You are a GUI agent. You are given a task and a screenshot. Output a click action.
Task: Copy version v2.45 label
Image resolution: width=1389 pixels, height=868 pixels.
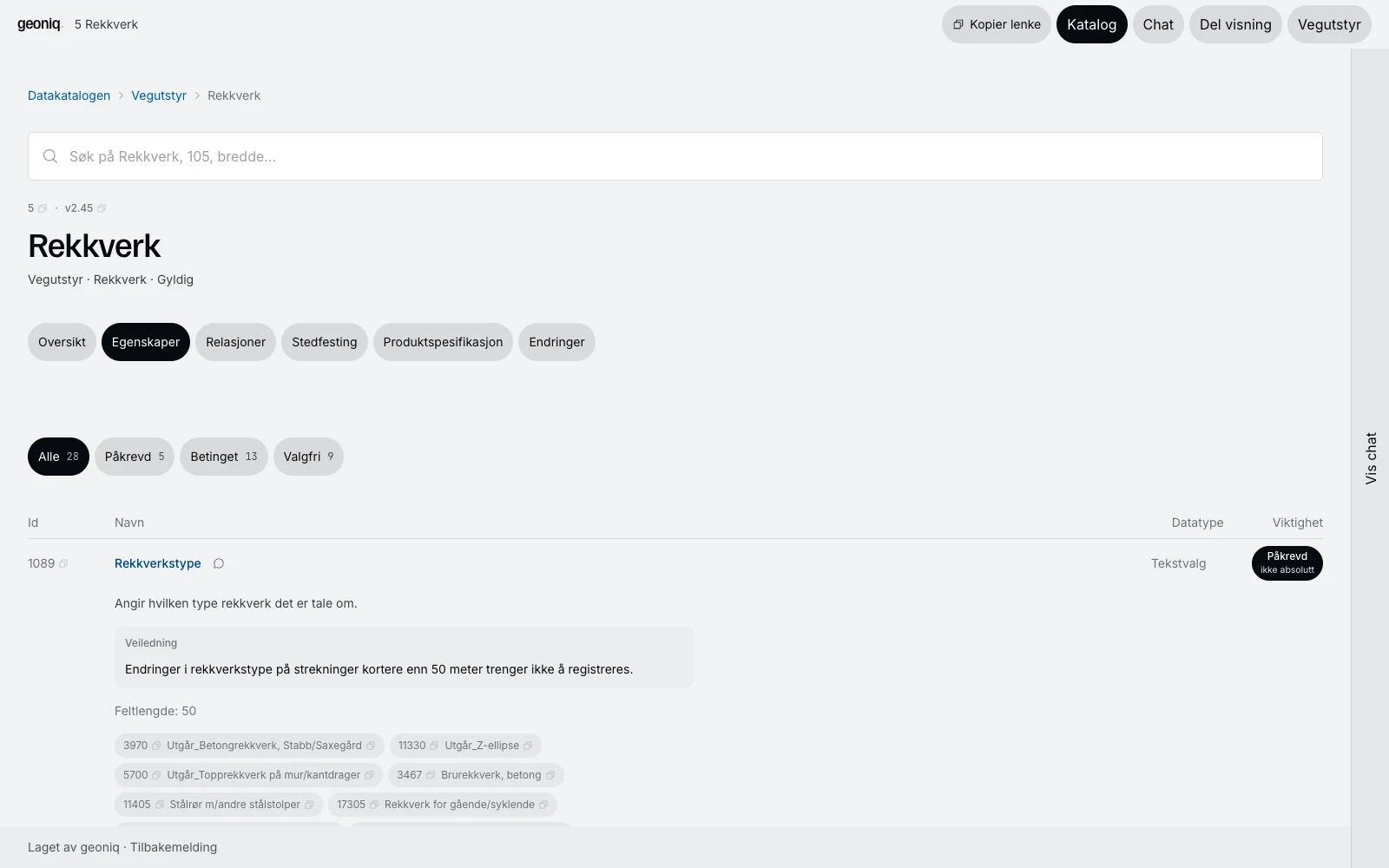click(x=102, y=208)
